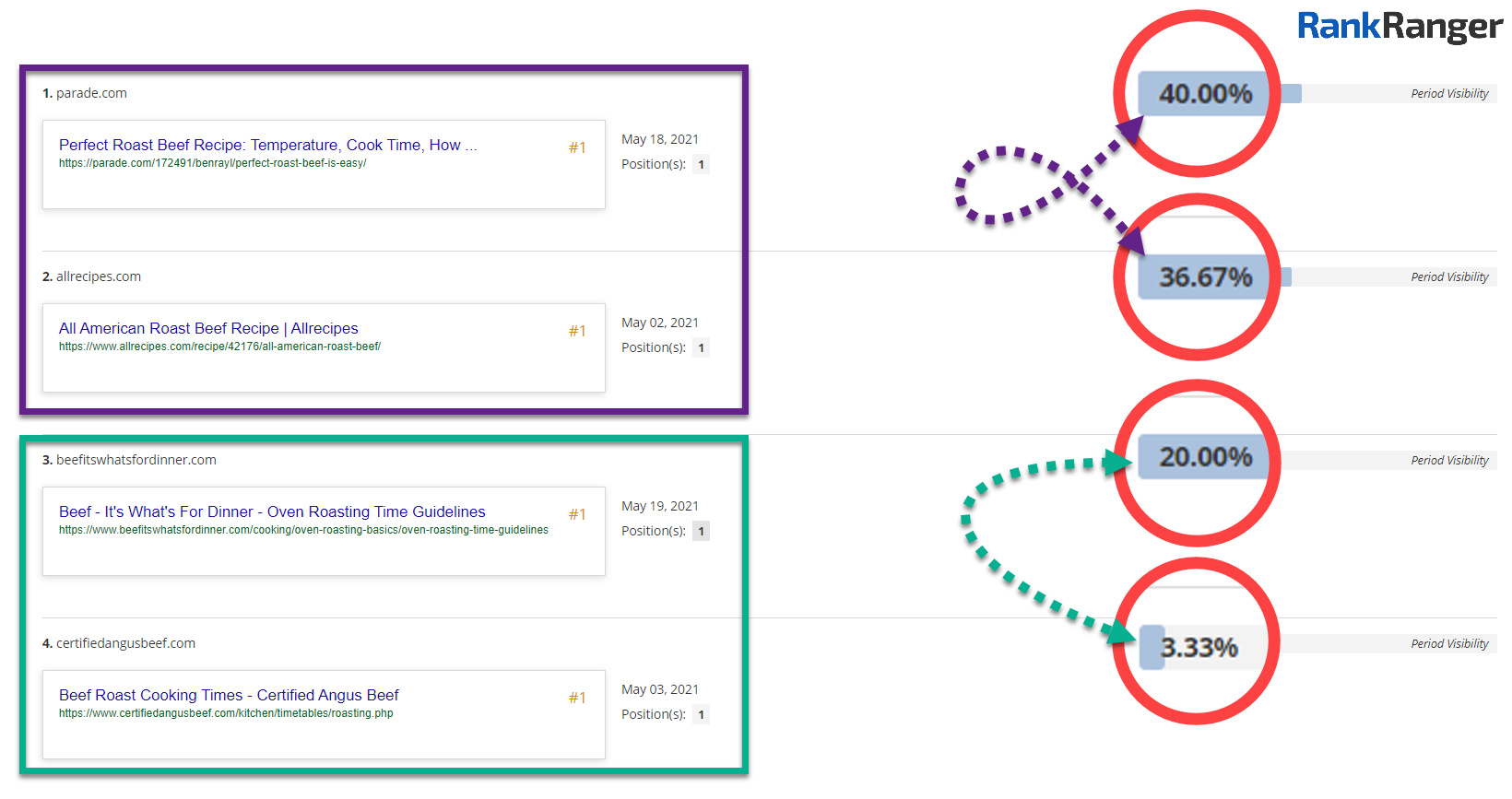Click the #1 rank badge for parade.com

(577, 147)
